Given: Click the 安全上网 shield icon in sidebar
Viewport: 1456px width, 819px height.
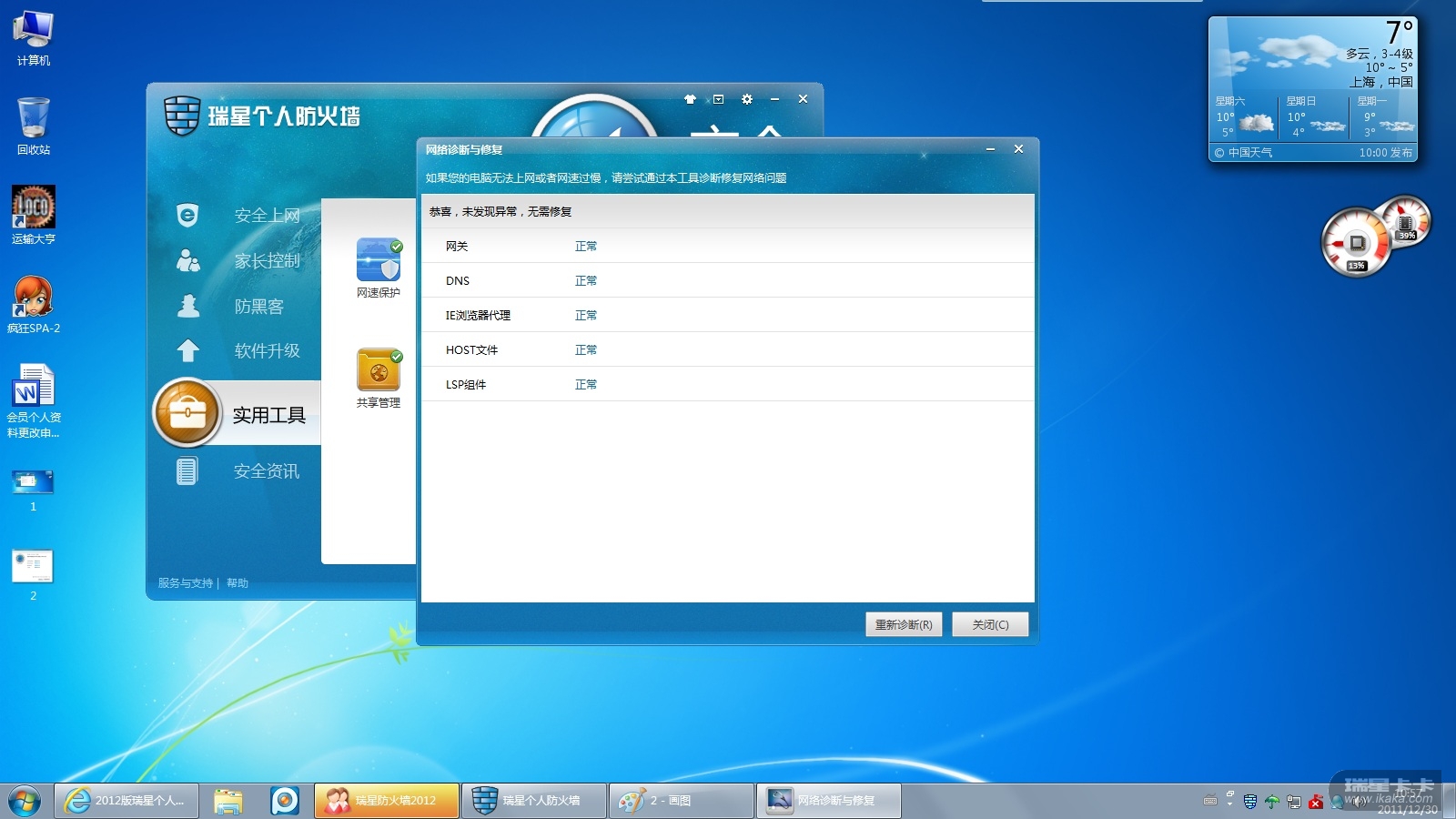Looking at the screenshot, I should pyautogui.click(x=187, y=215).
